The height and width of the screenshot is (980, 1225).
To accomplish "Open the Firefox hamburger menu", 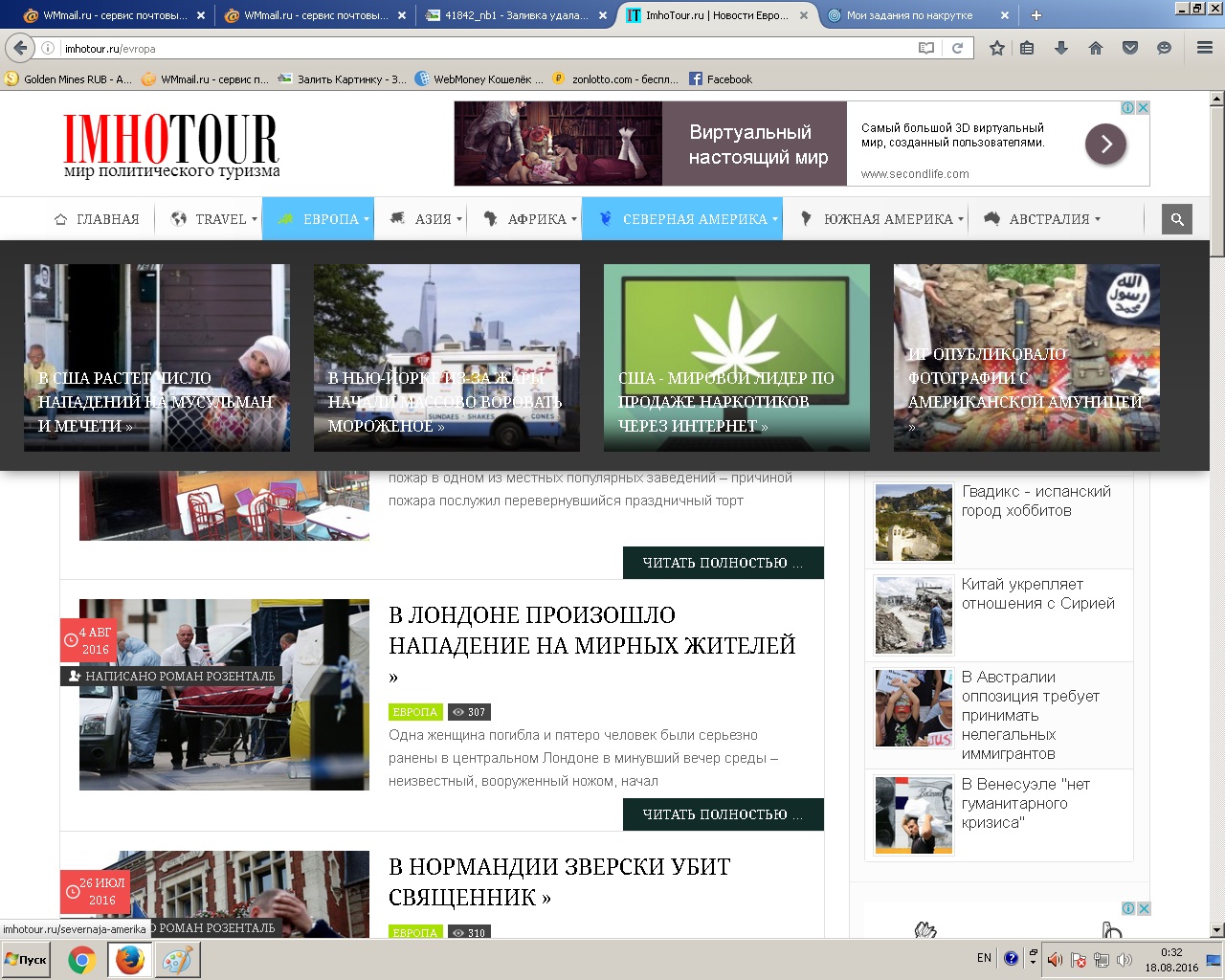I will [x=1205, y=48].
